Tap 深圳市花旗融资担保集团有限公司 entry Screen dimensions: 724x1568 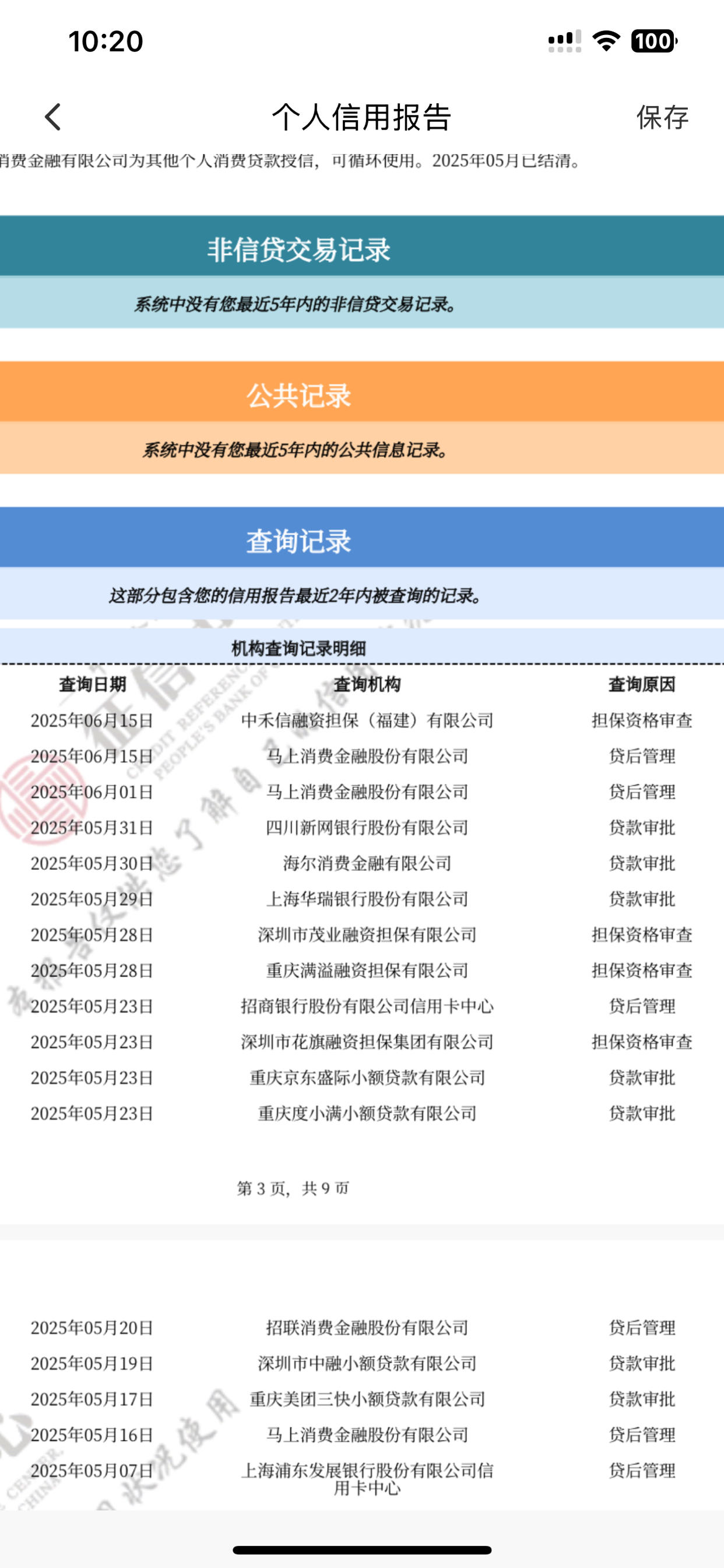(367, 1041)
